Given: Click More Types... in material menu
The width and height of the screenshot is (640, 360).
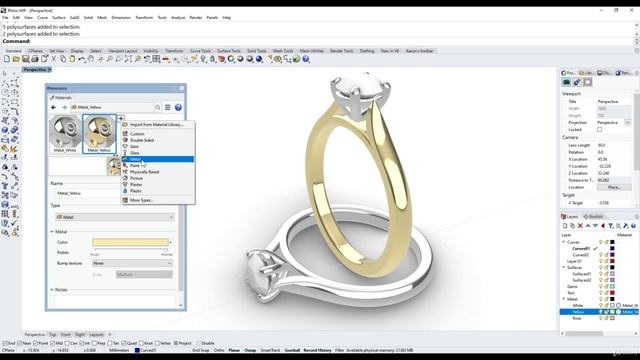Looking at the screenshot, I should (158, 200).
